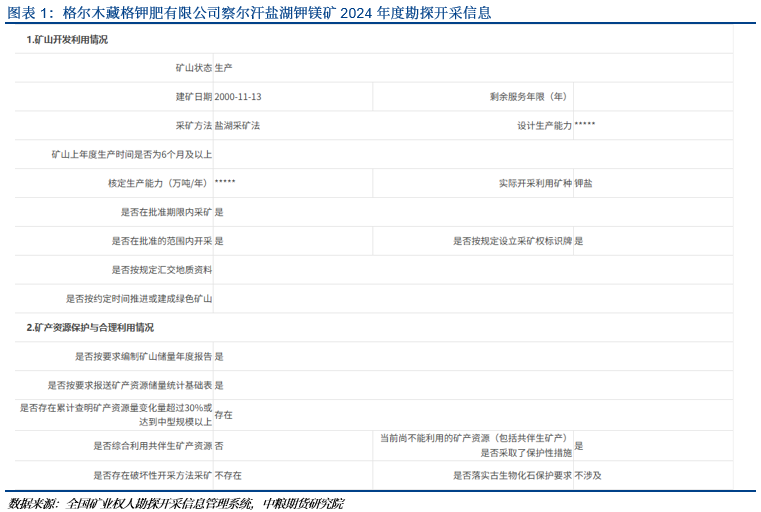Click the 存在 value for 资源量变化量超过30%
This screenshot has width=761, height=512.
pyautogui.click(x=224, y=414)
